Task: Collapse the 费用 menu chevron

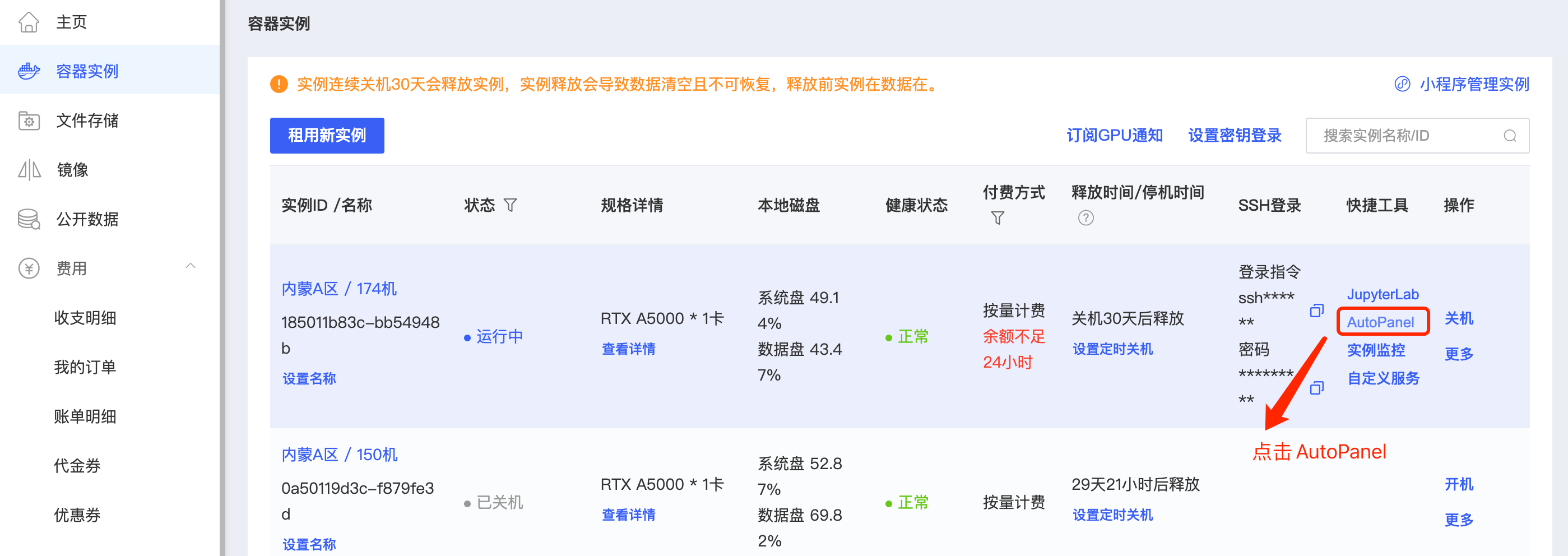Action: coord(191,266)
